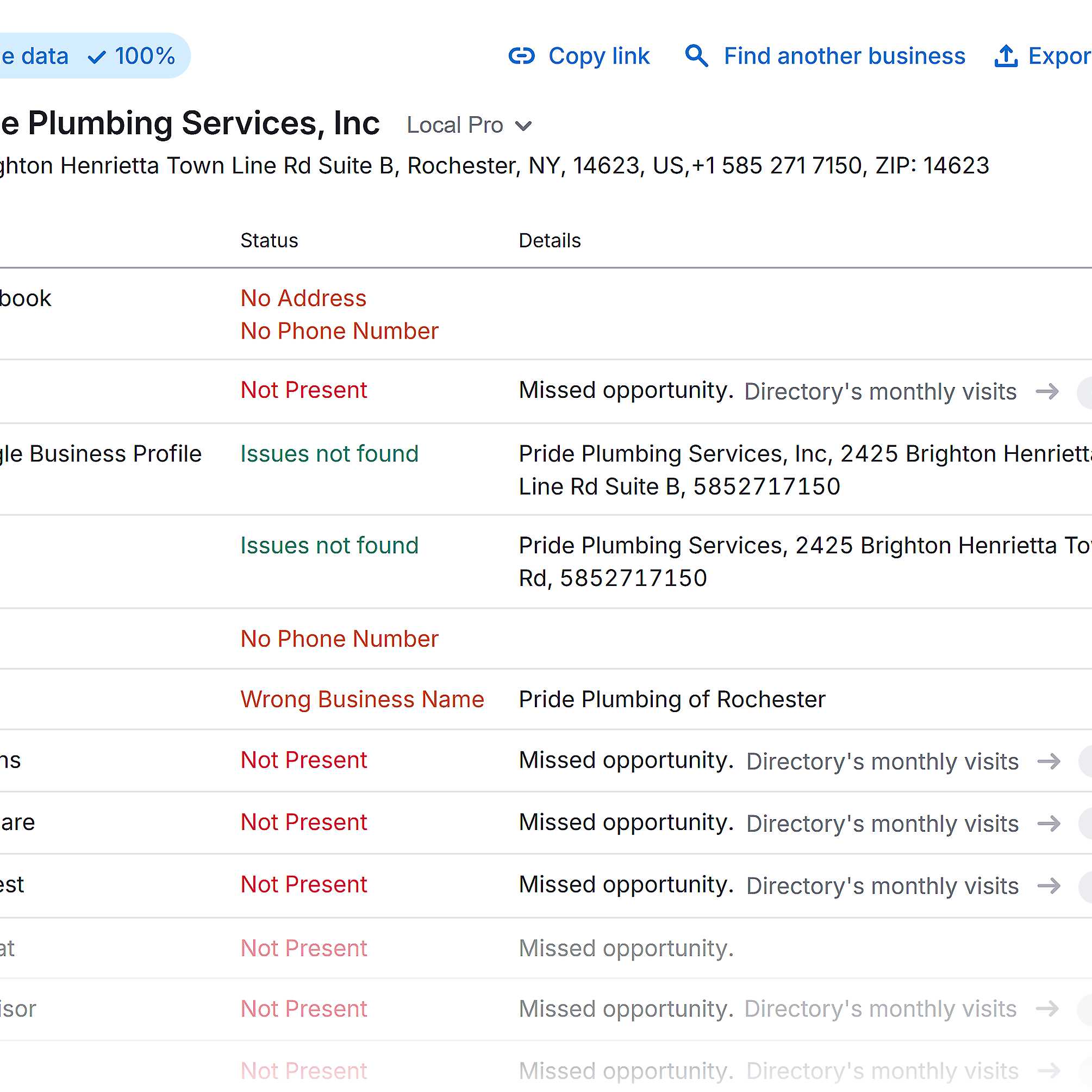Screen dimensions: 1092x1092
Task: Click the Status column header
Action: (269, 241)
